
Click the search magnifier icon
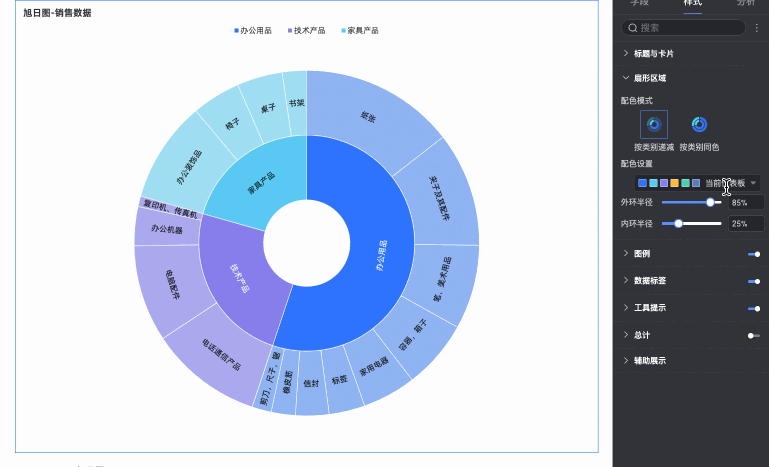coord(632,28)
